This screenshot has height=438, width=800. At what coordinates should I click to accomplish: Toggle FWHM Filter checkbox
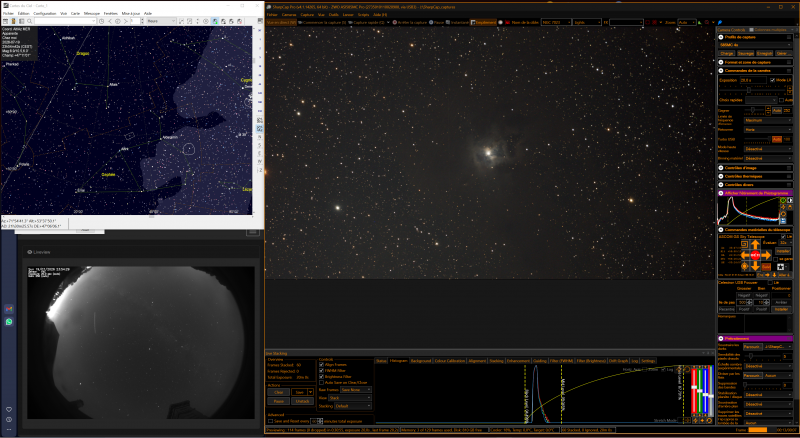click(x=321, y=371)
